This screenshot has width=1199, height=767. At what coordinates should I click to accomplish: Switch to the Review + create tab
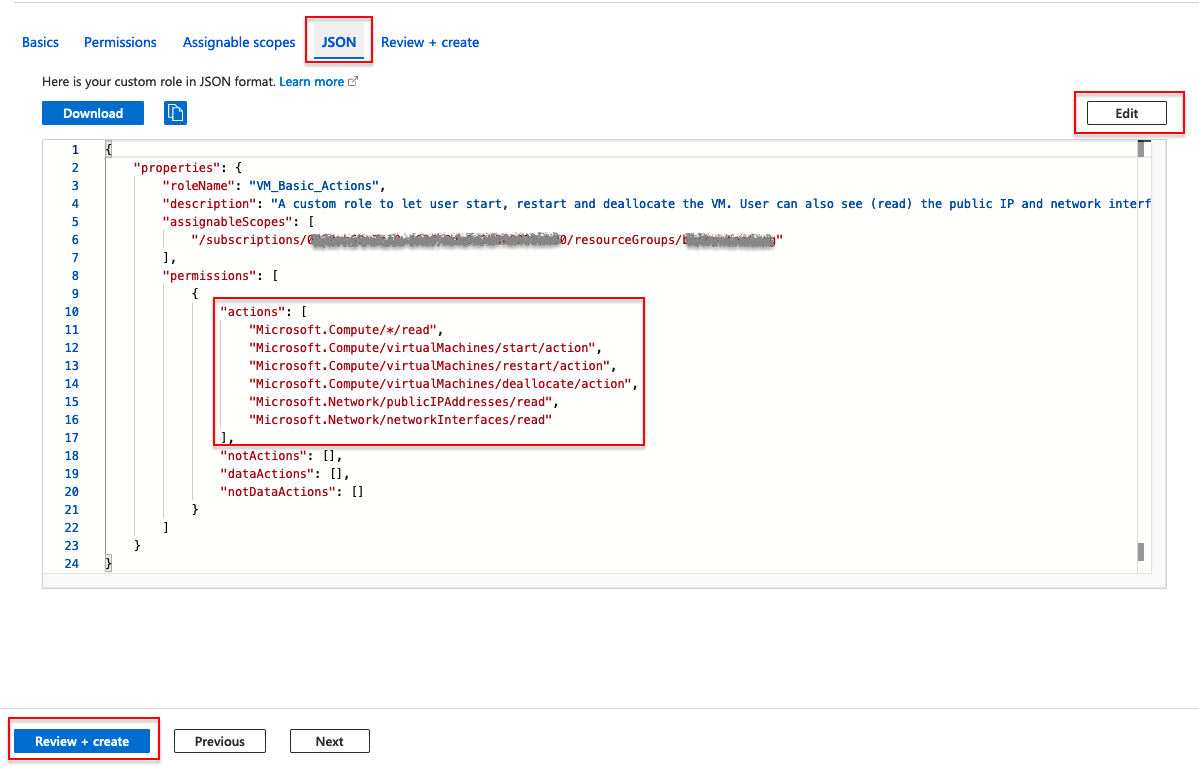(x=430, y=42)
